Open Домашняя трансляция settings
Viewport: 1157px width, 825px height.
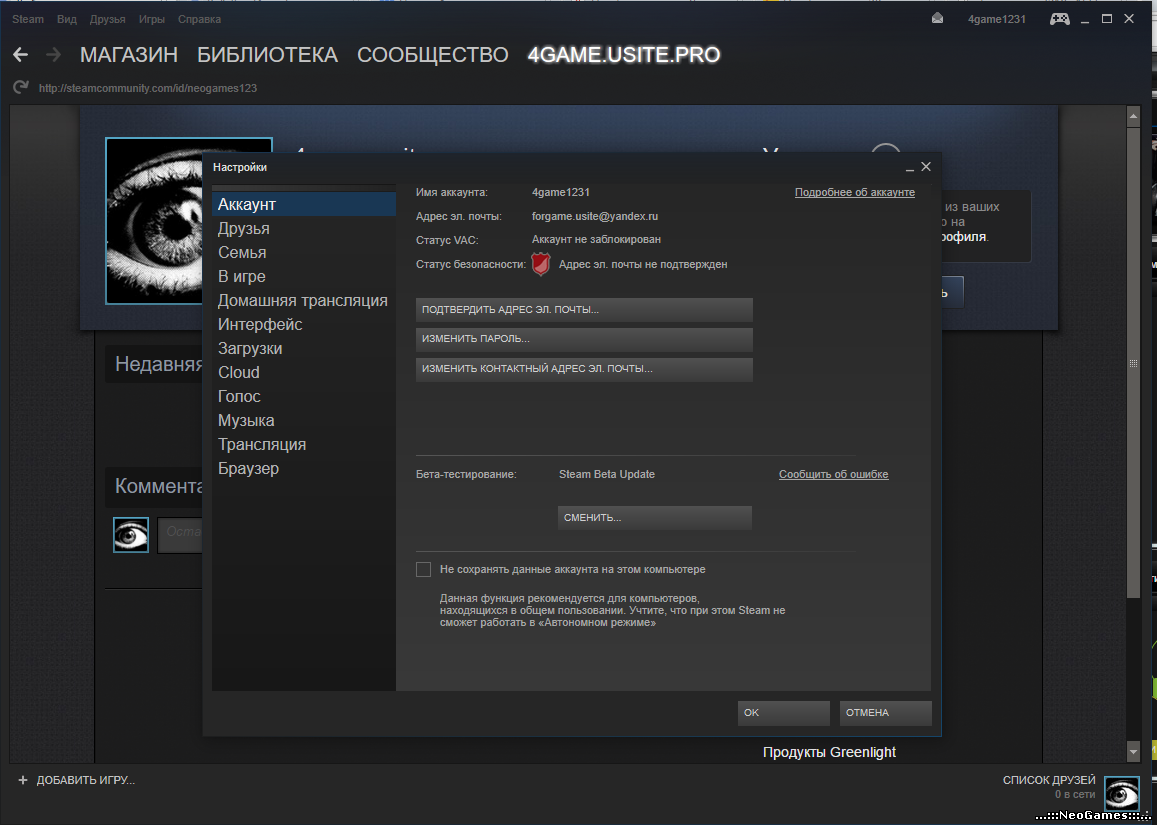click(304, 300)
